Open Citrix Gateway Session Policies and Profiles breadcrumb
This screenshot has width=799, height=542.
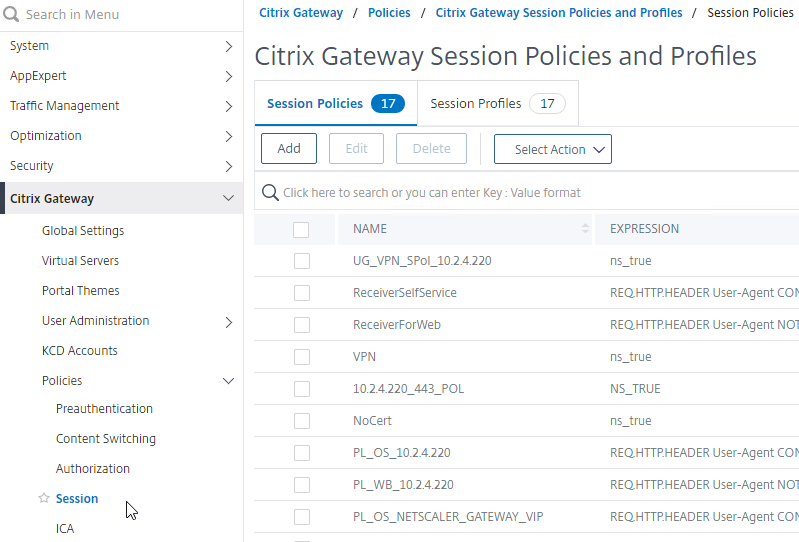[559, 13]
